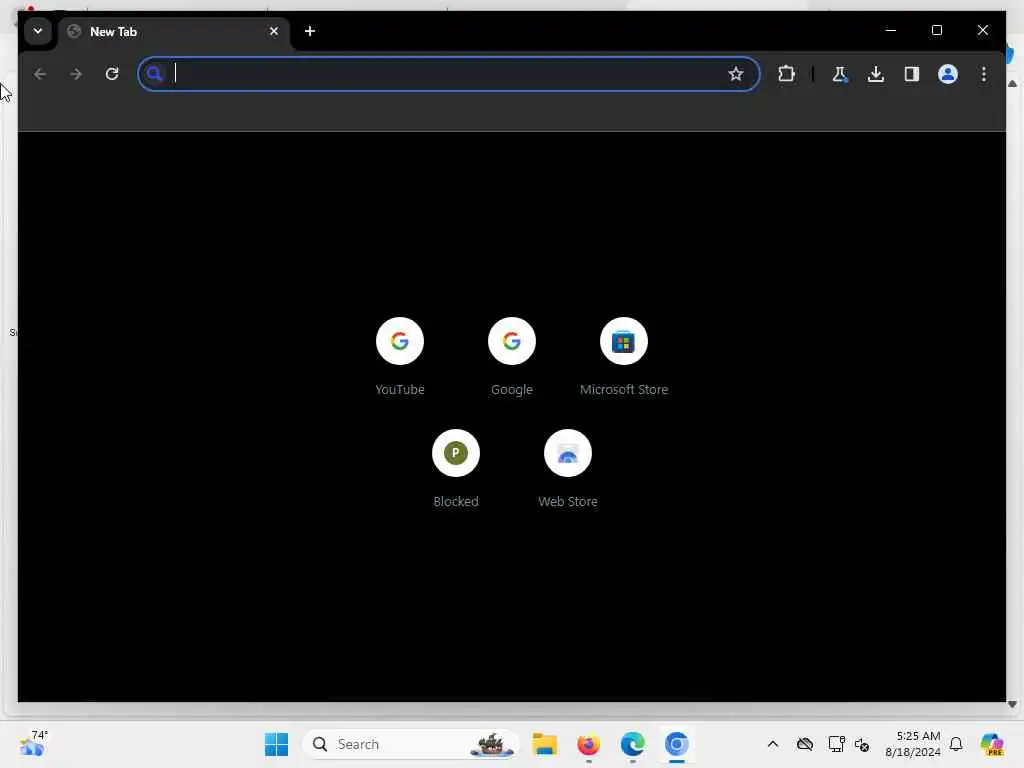Click the magnifier icon in address bar
The width and height of the screenshot is (1024, 768).
[154, 74]
